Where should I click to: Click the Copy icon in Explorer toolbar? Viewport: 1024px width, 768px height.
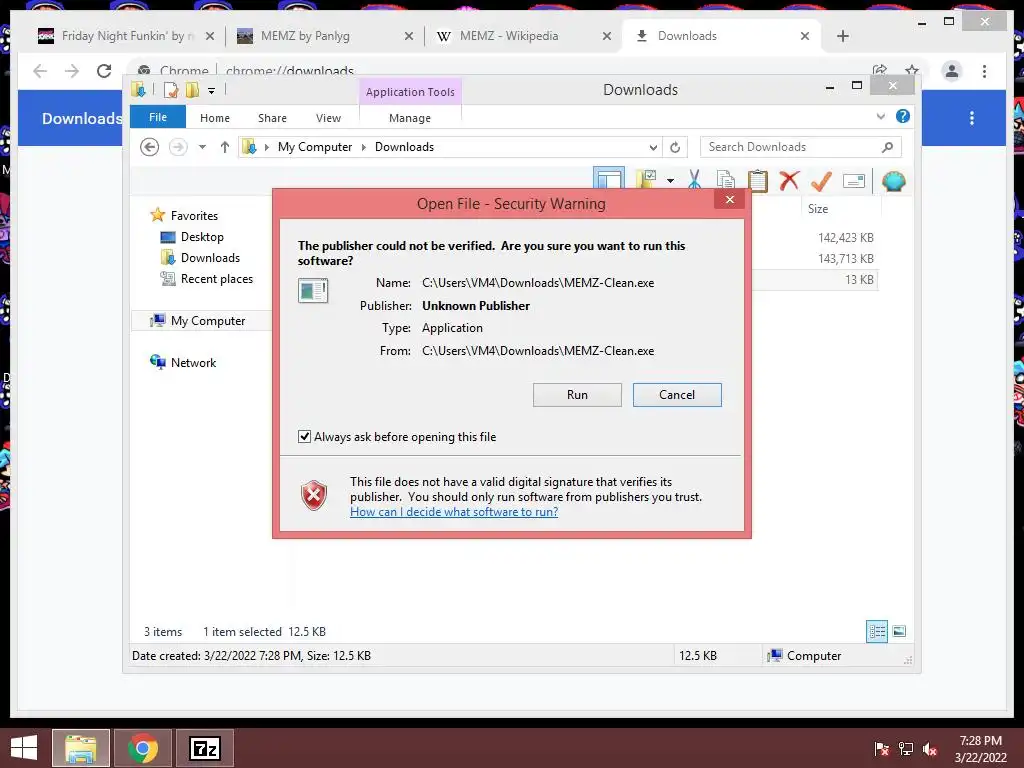725,180
